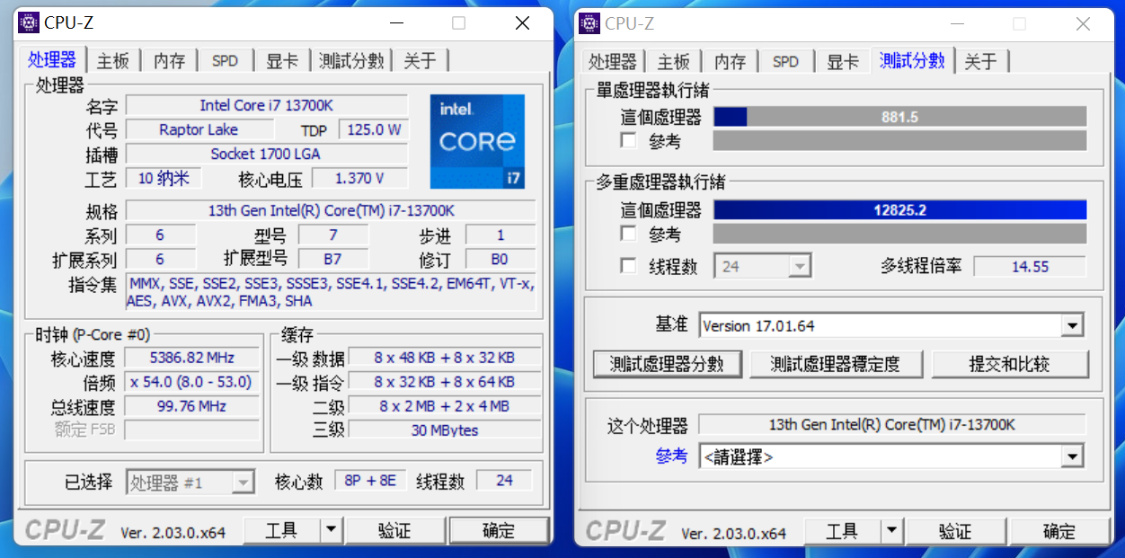The height and width of the screenshot is (558, 1125).
Task: Switch to the 主板 tab in left window
Action: point(113,61)
